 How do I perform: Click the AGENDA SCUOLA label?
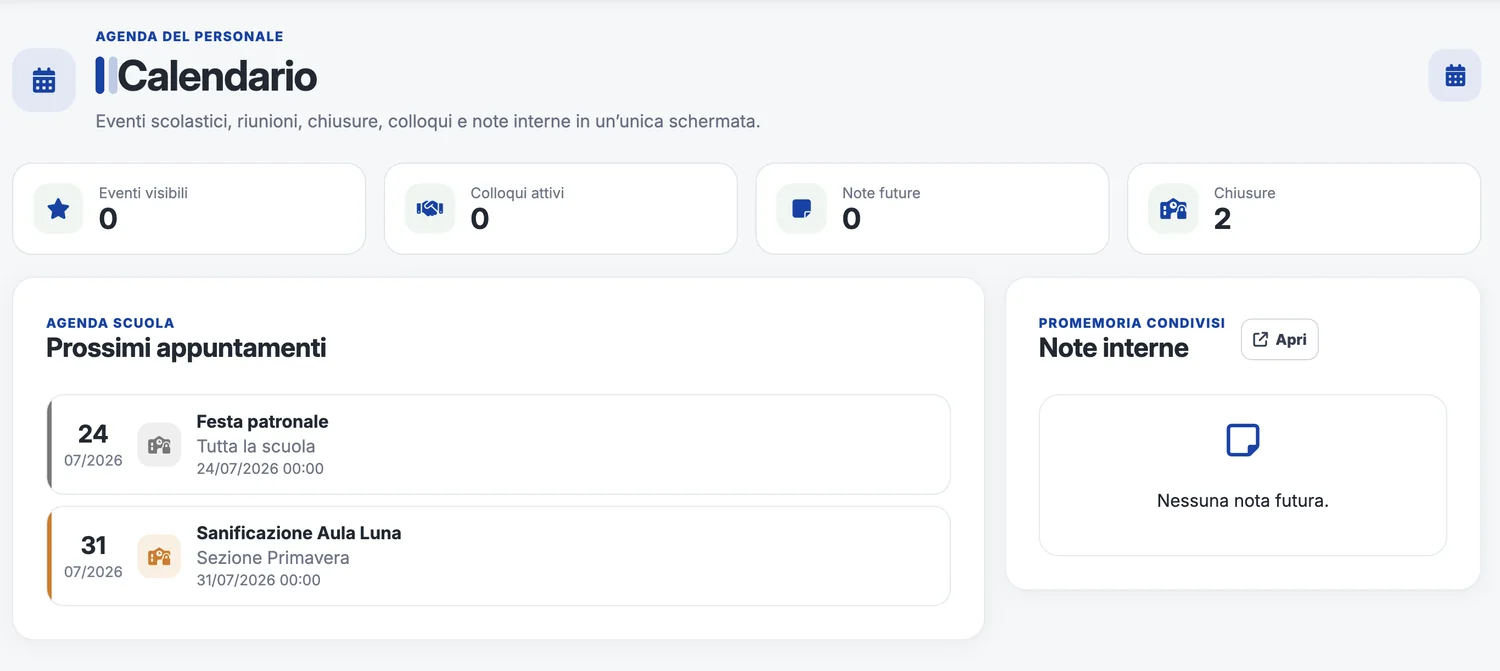coord(110,323)
